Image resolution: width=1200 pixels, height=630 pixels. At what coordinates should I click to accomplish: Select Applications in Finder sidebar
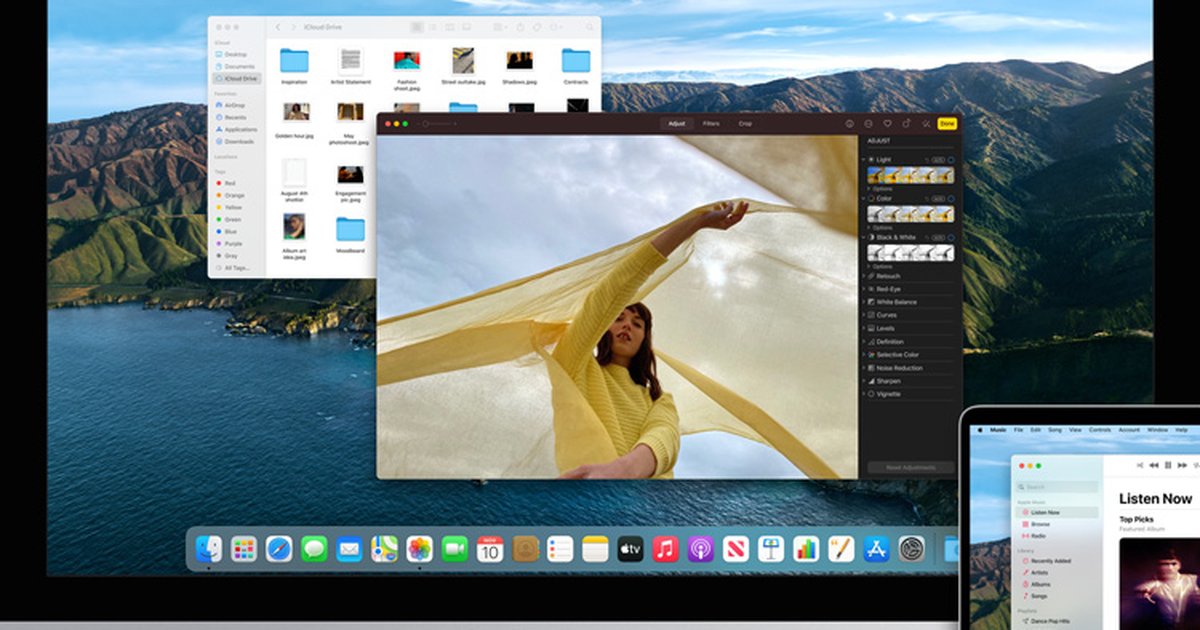pyautogui.click(x=236, y=129)
